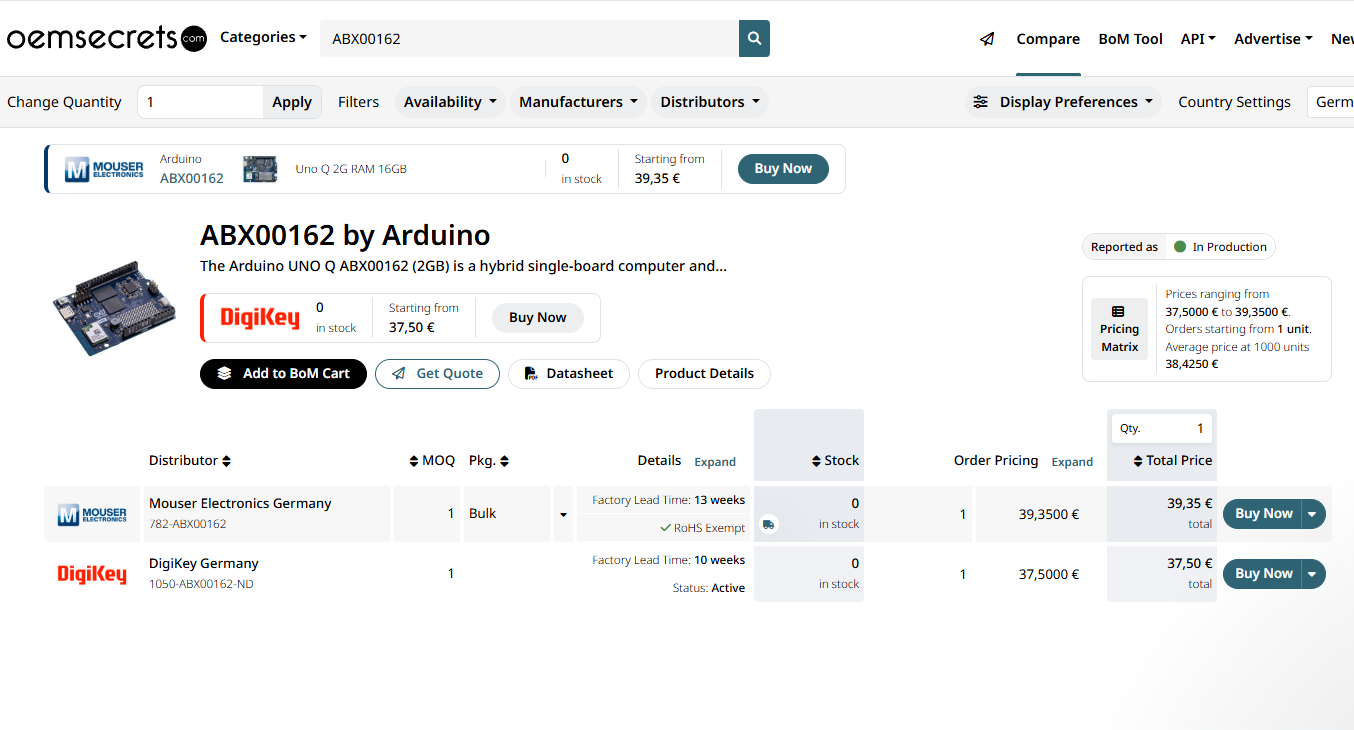This screenshot has height=730, width=1354.
Task: Expand the Order Pricing column link
Action: tap(1072, 462)
